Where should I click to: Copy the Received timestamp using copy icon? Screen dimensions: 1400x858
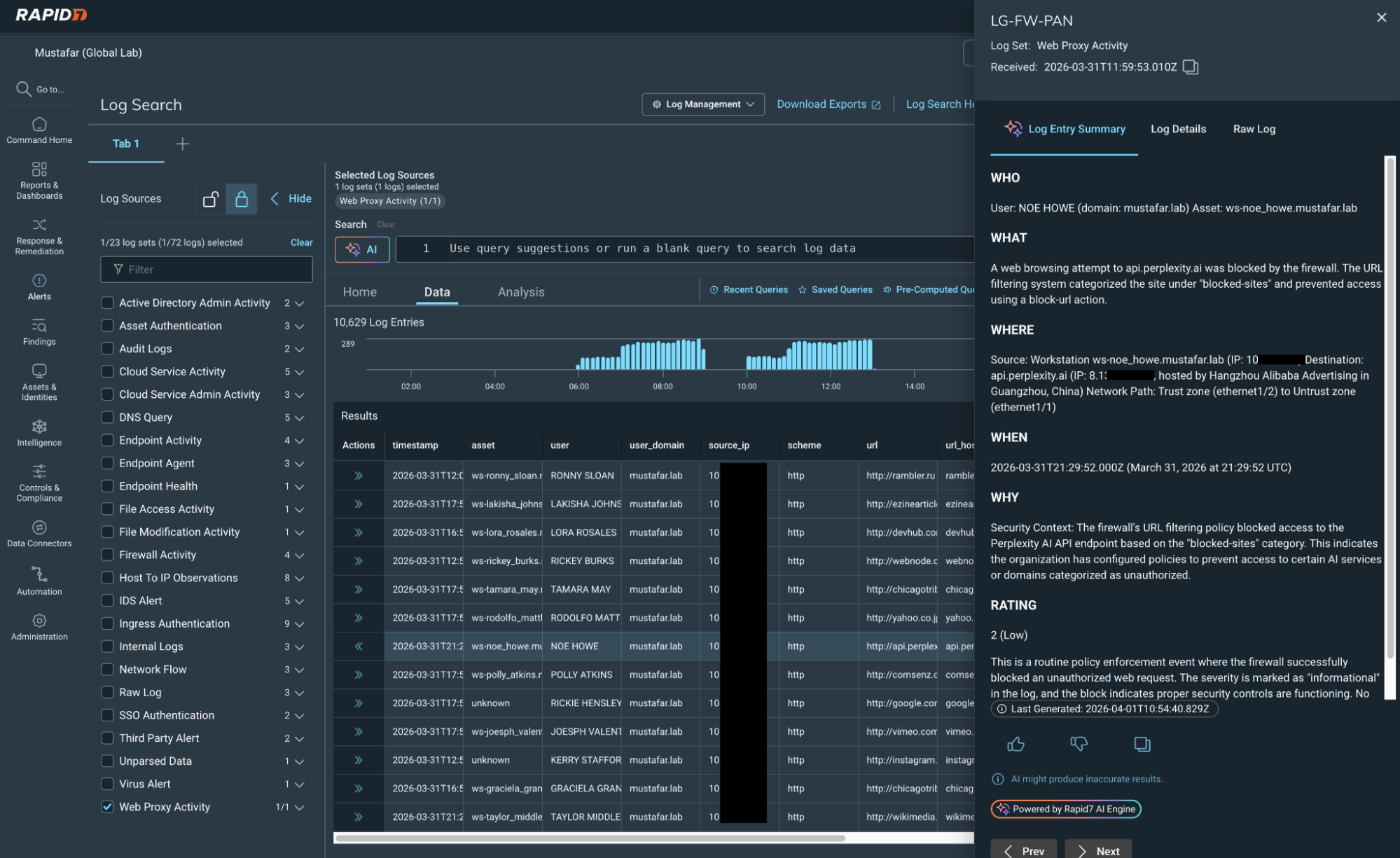click(x=1190, y=67)
